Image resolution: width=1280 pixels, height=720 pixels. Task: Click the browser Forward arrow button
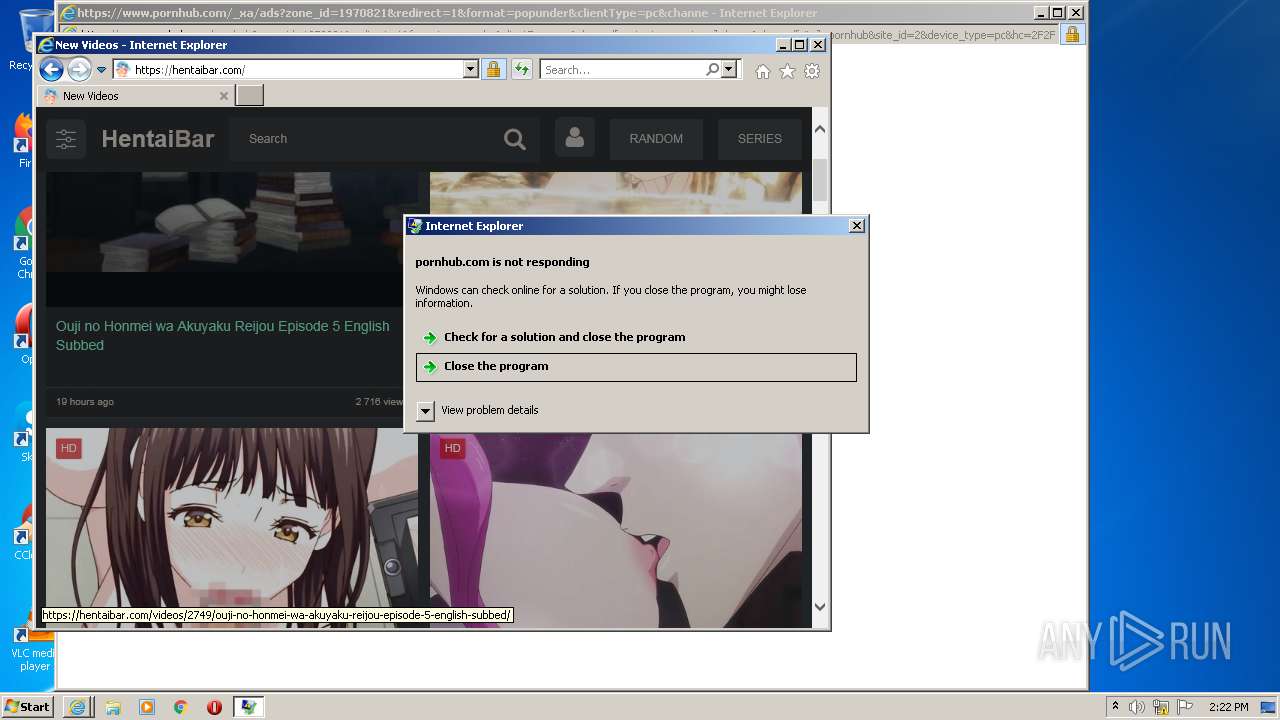point(79,69)
